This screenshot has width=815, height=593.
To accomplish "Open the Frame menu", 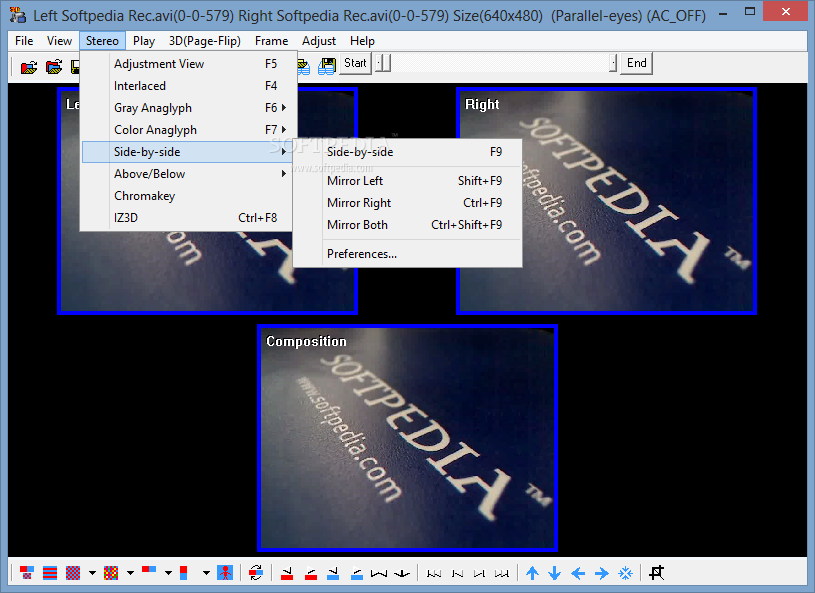I will (271, 41).
